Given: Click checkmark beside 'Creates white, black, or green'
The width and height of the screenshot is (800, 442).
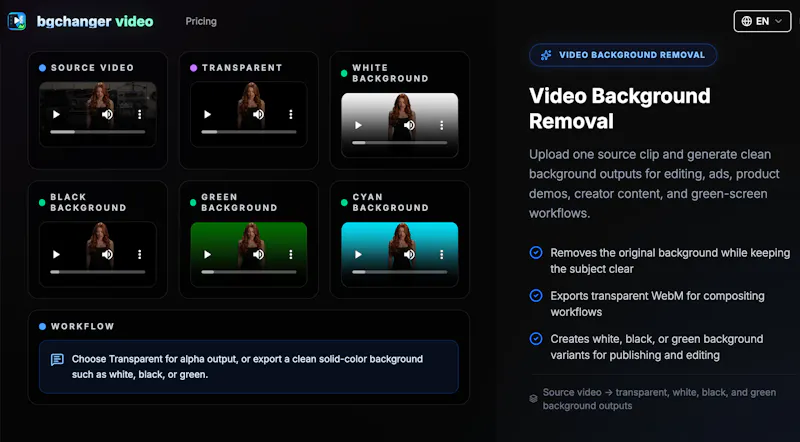Looking at the screenshot, I should (x=536, y=338).
